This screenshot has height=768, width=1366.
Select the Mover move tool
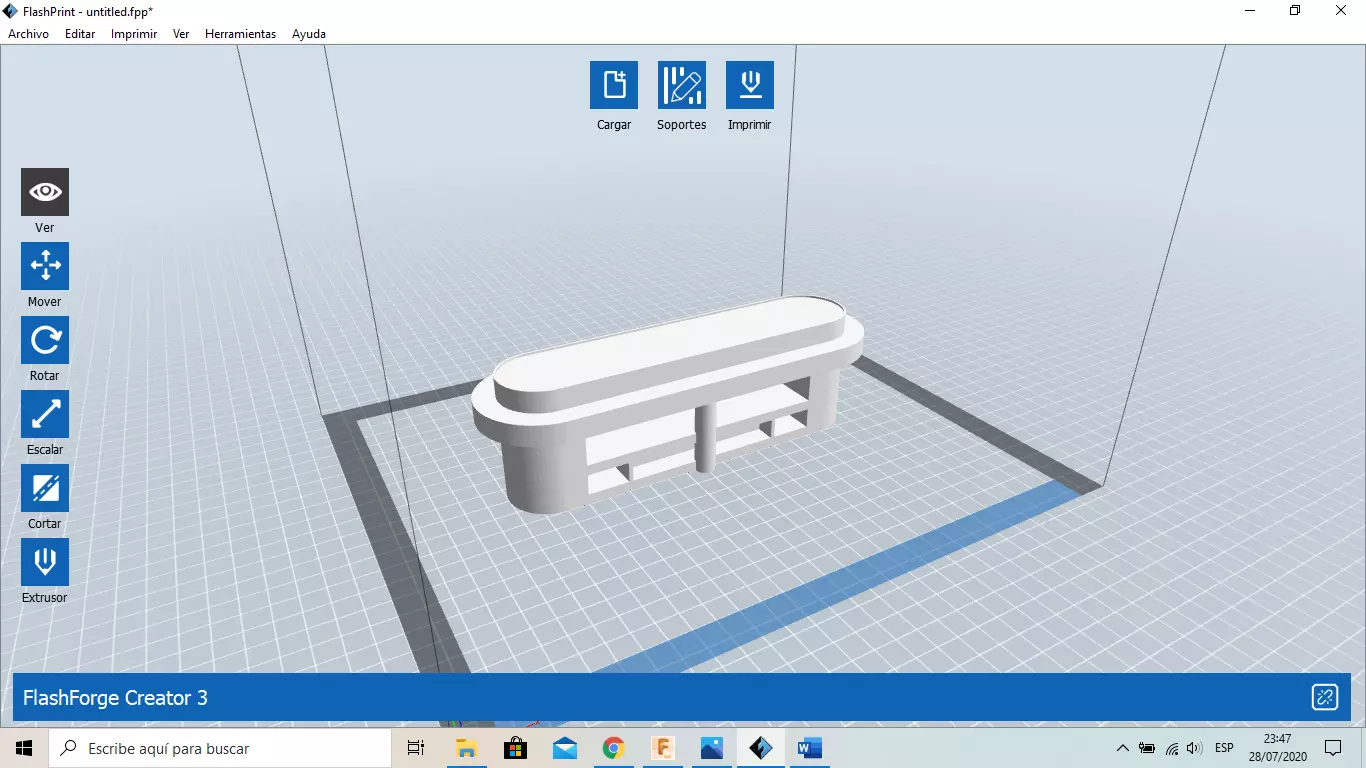click(x=45, y=266)
